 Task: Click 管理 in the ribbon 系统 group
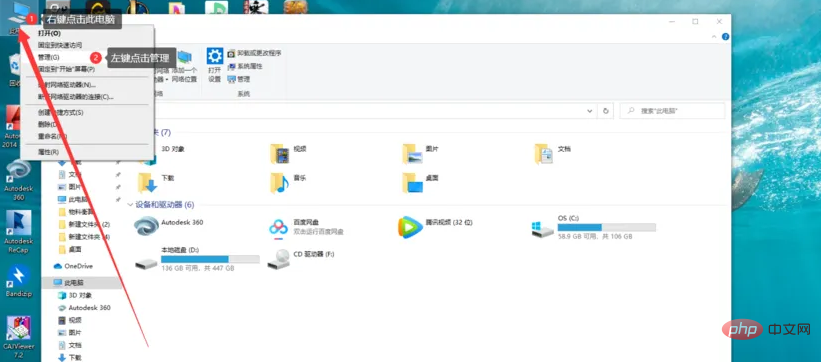point(239,79)
